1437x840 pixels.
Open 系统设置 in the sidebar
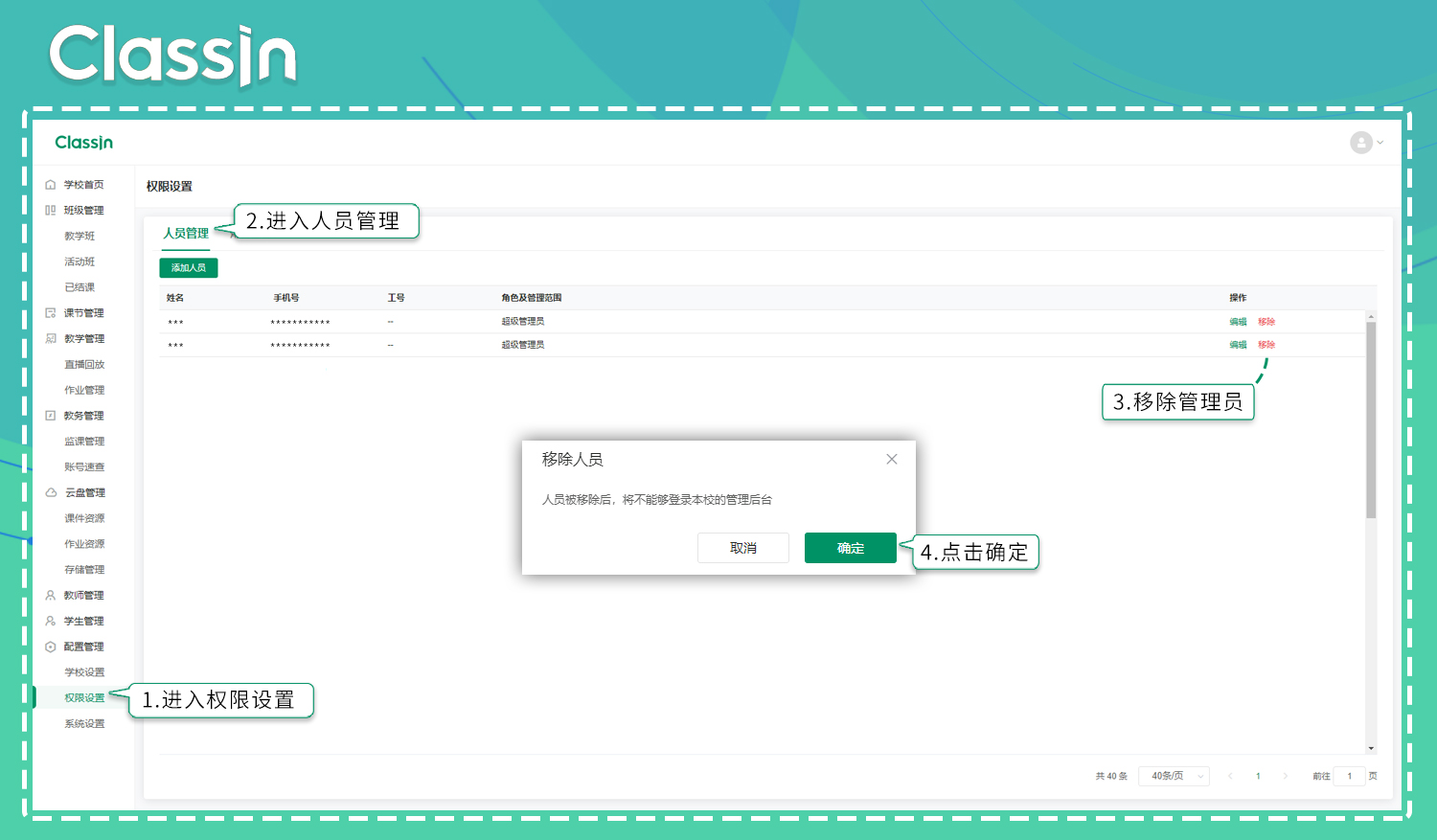click(x=84, y=724)
